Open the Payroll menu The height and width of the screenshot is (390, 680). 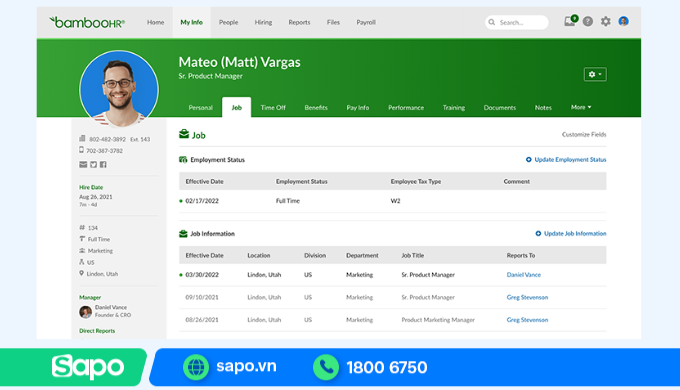tap(366, 22)
